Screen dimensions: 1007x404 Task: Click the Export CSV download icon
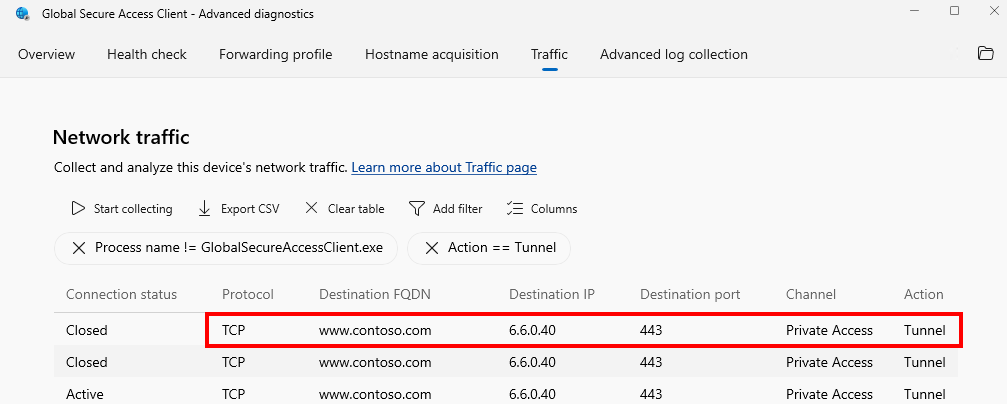pyautogui.click(x=204, y=209)
